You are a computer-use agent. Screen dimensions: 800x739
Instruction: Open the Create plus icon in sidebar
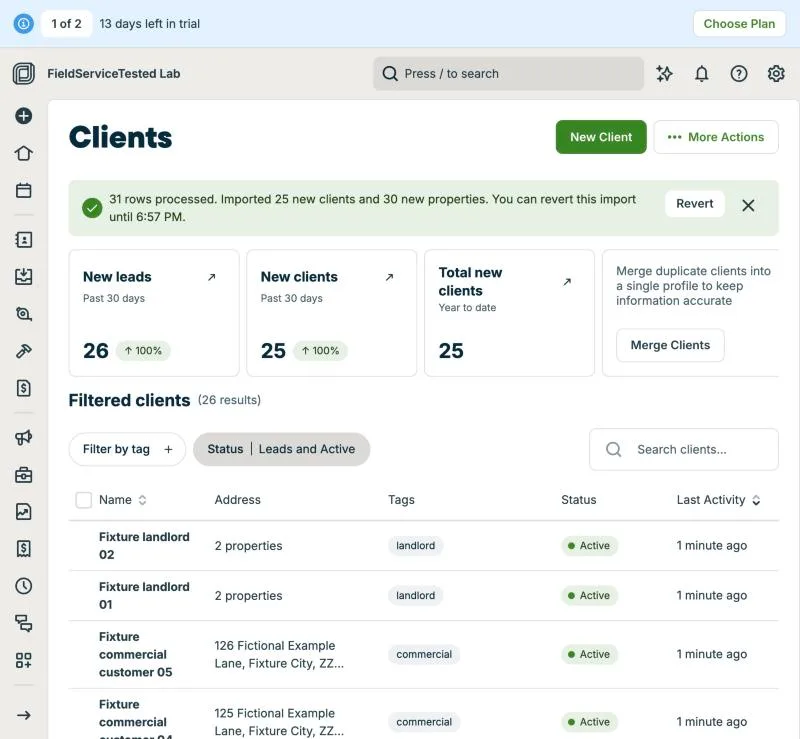23,116
